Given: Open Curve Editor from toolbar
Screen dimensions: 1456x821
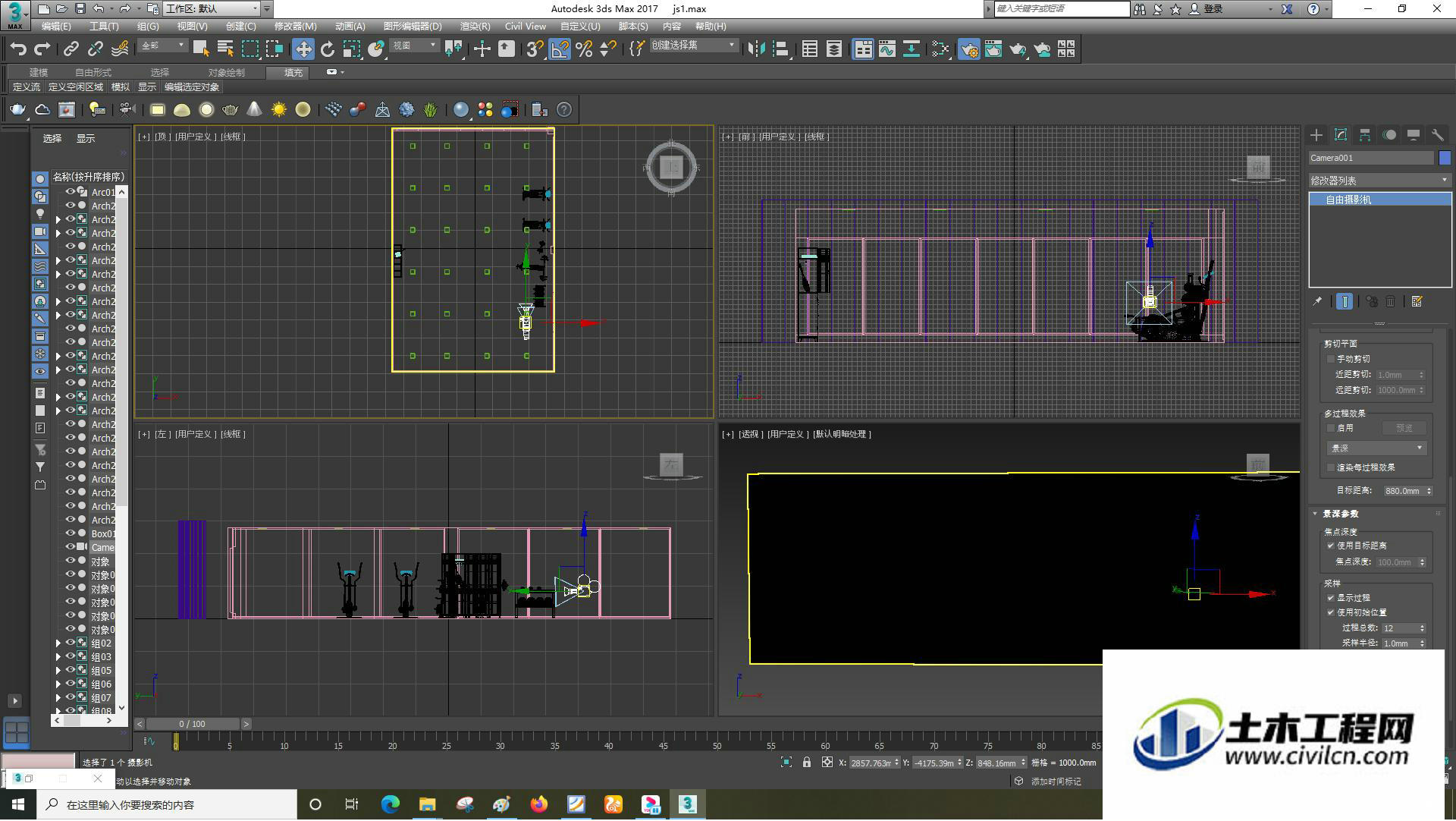Looking at the screenshot, I should coord(887,49).
